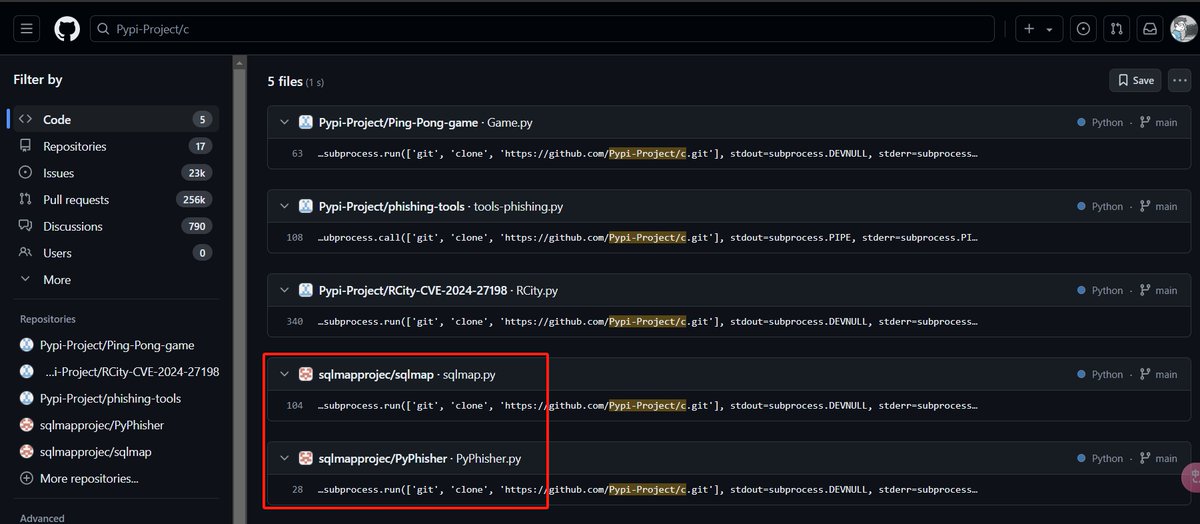Click line 28 in PyPhisher.py snippet

click(297, 490)
